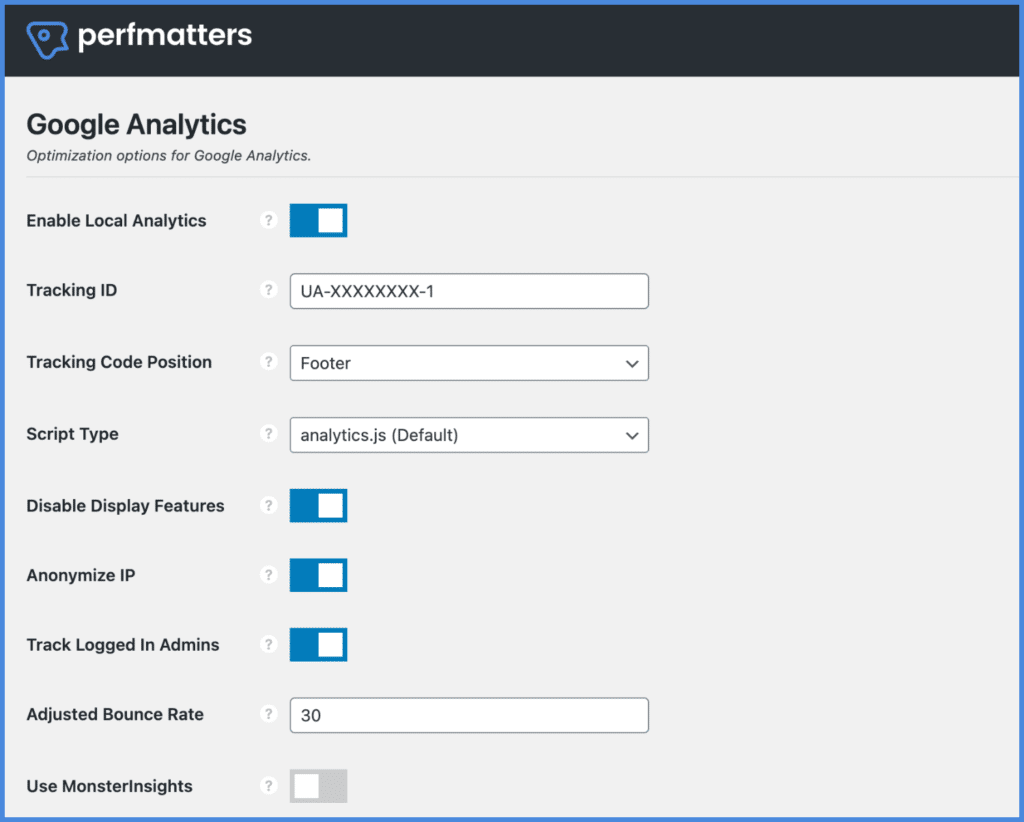1024x822 pixels.
Task: Open help tooltip for Tracking ID
Action: pos(268,289)
